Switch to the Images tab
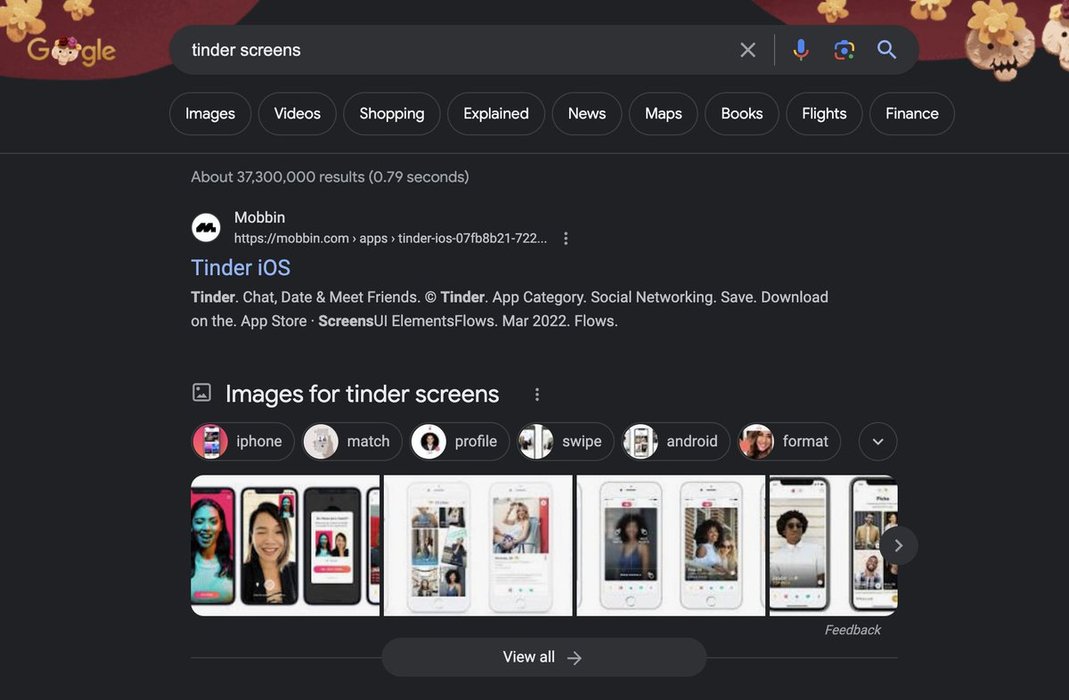 210,114
